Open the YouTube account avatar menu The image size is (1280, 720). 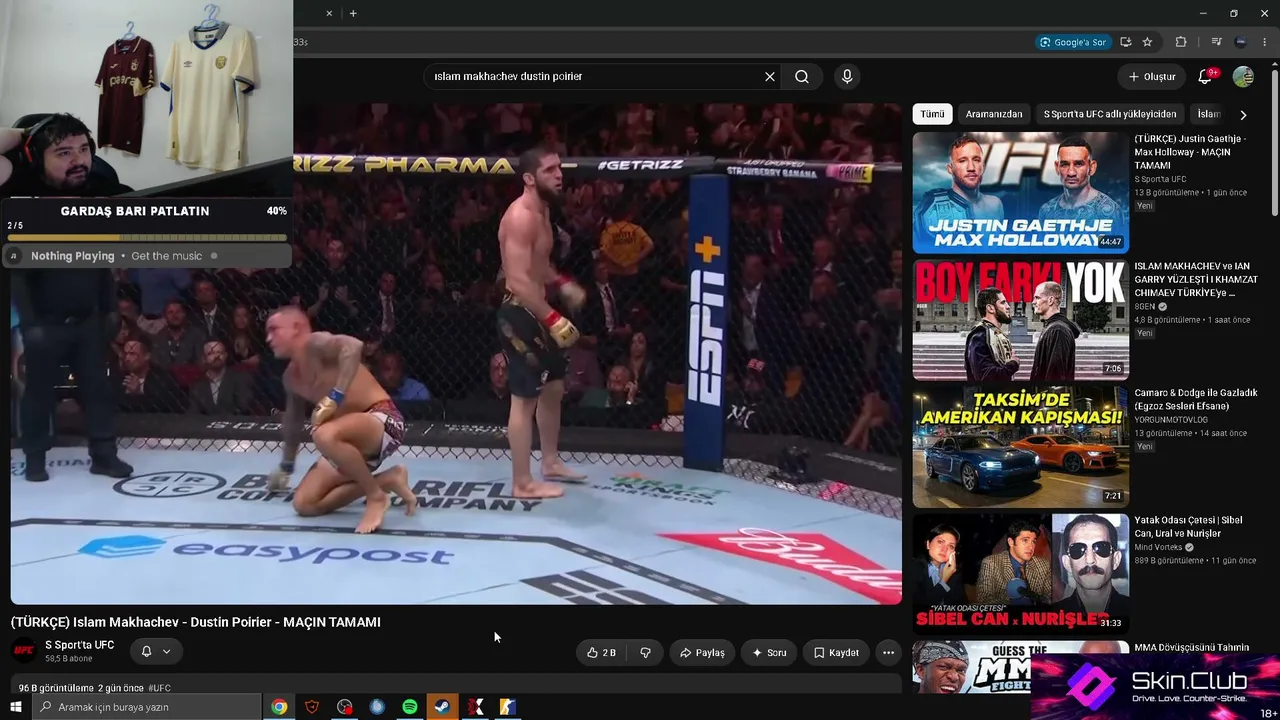[1243, 77]
